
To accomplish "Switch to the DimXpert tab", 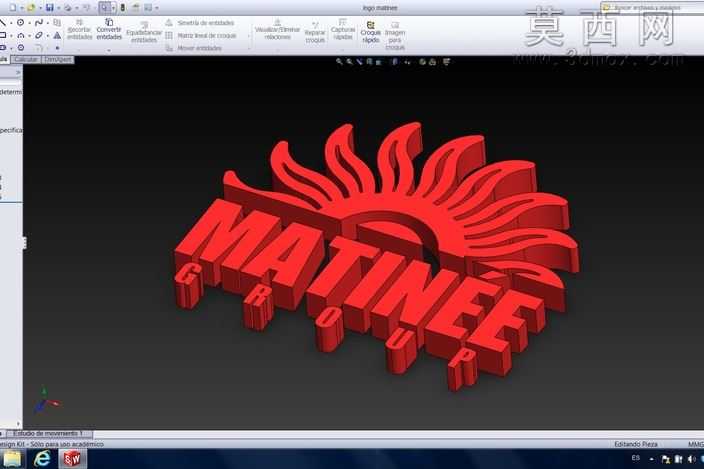I will click(58, 59).
